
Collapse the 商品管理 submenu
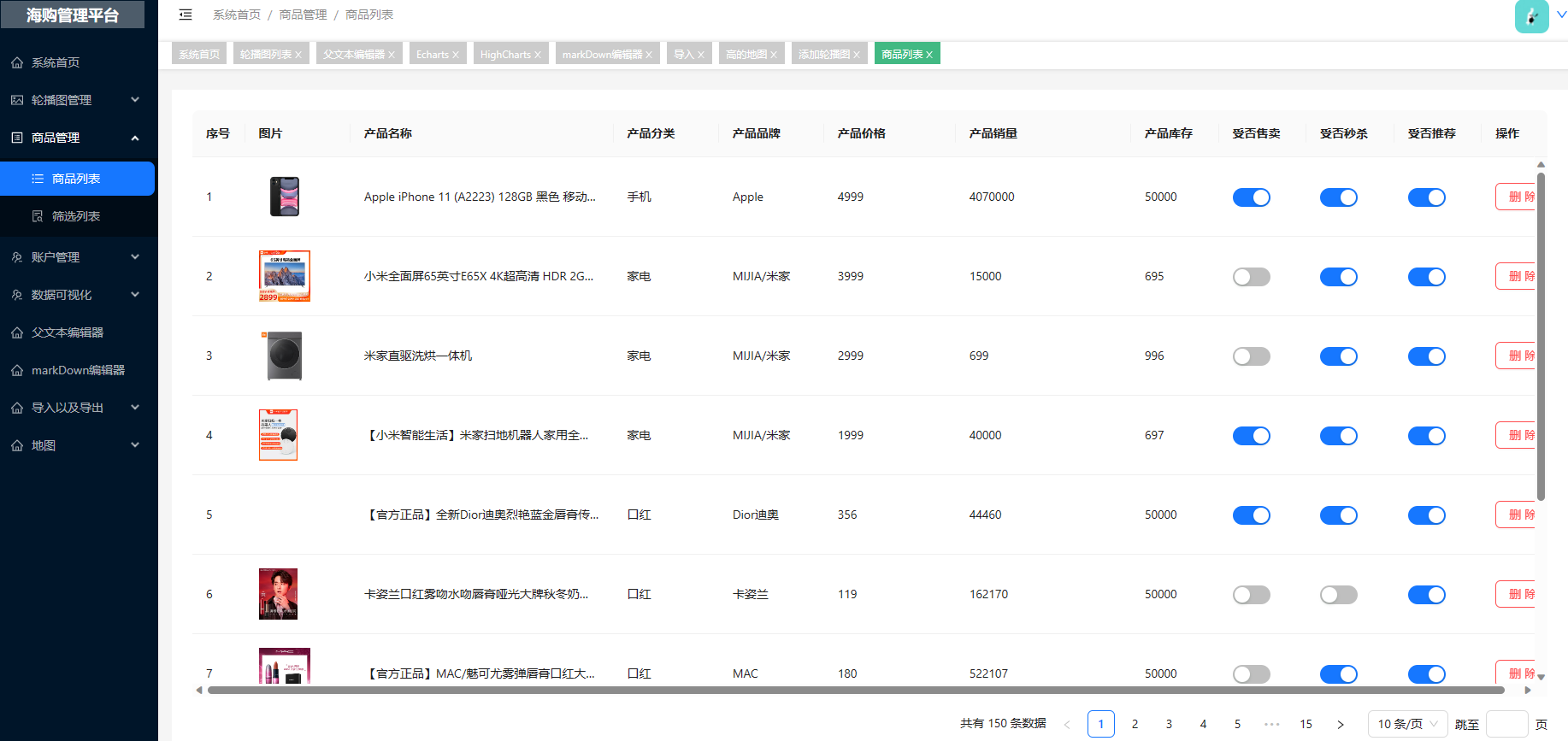[135, 138]
